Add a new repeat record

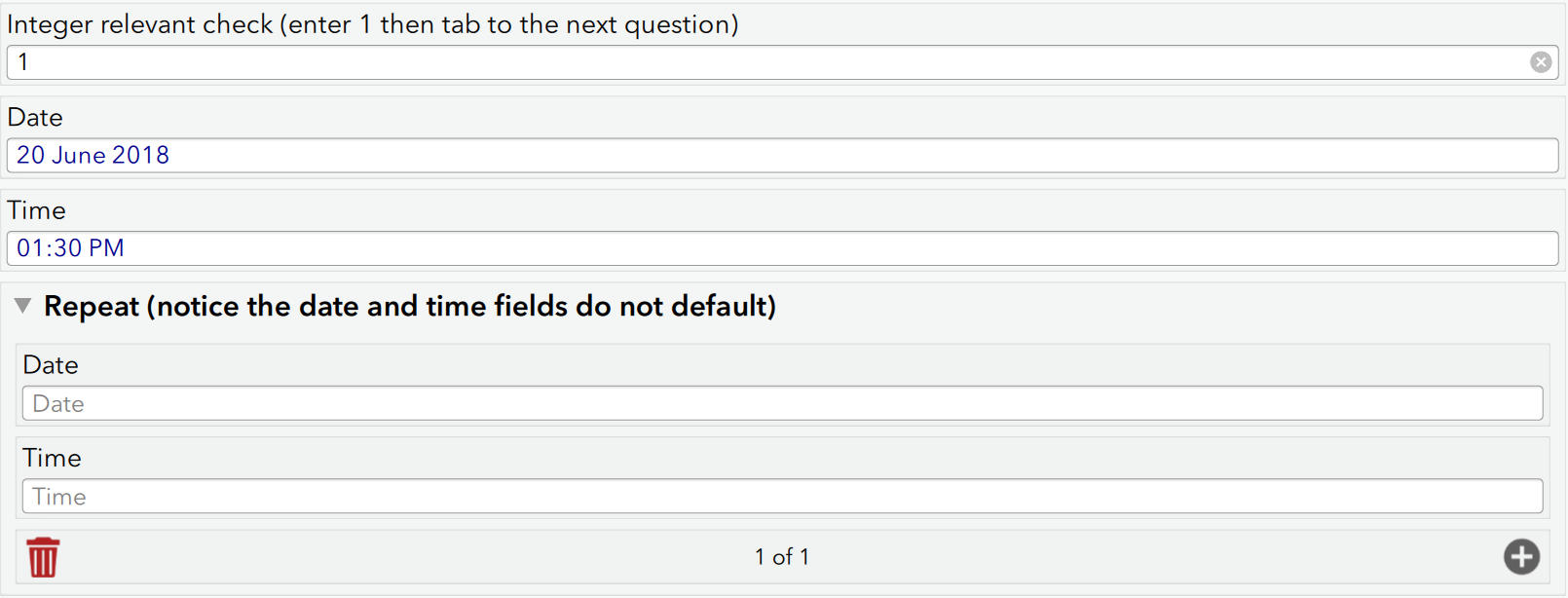coord(1521,557)
